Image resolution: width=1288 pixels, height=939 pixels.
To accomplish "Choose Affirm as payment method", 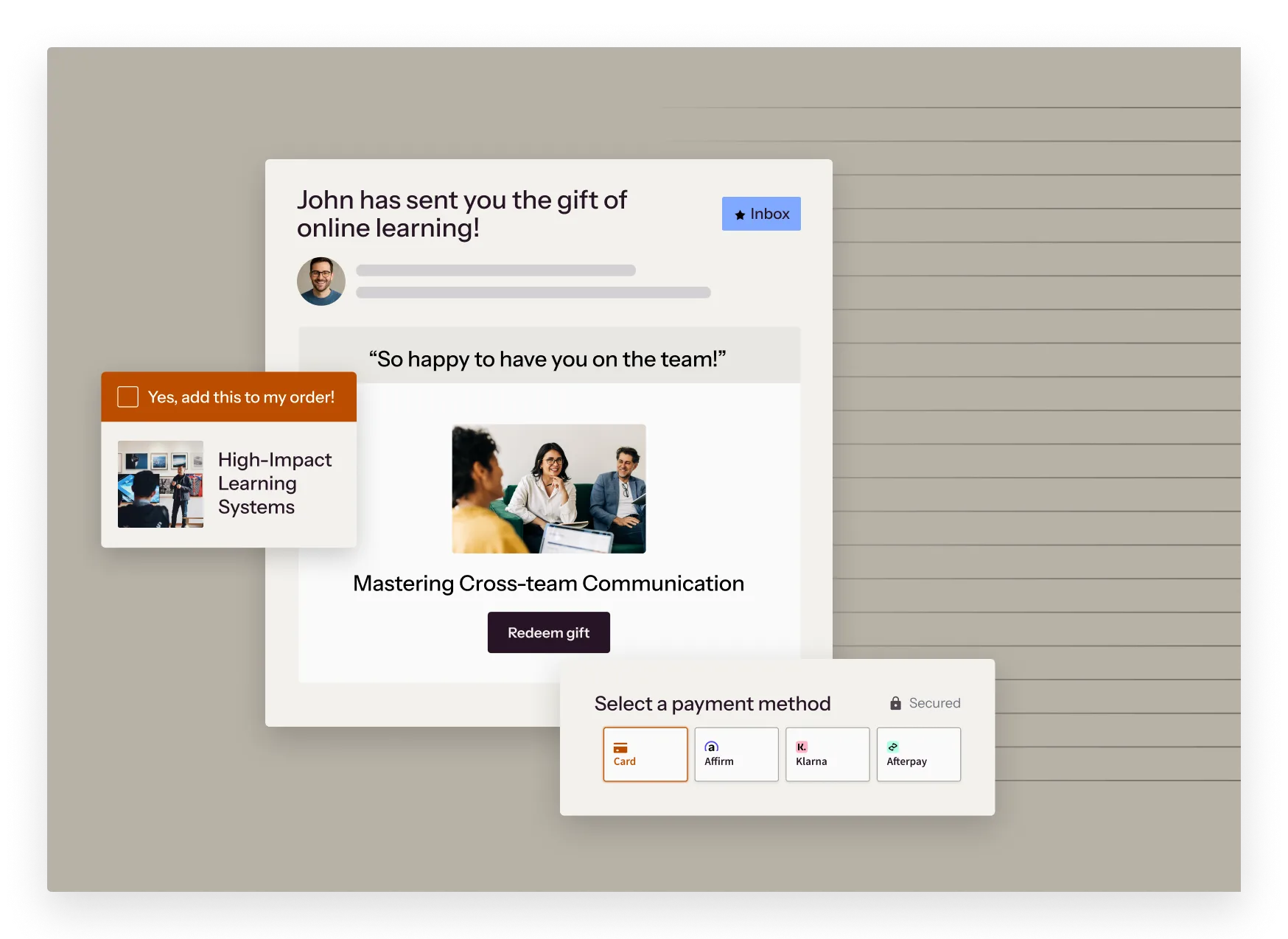I will tap(736, 754).
